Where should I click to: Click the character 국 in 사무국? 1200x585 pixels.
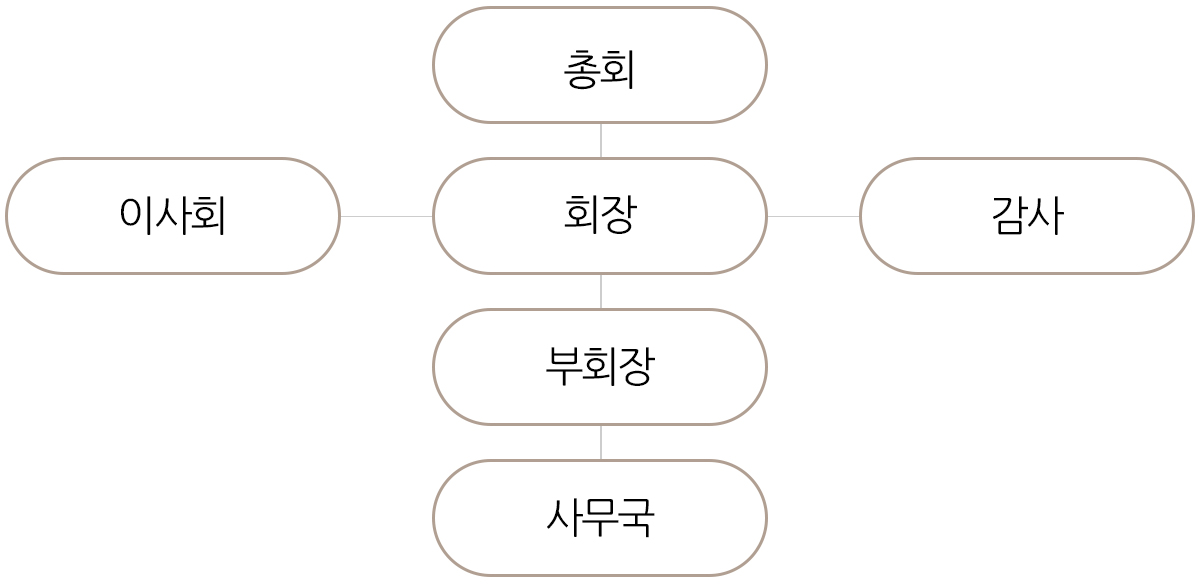pyautogui.click(x=637, y=518)
